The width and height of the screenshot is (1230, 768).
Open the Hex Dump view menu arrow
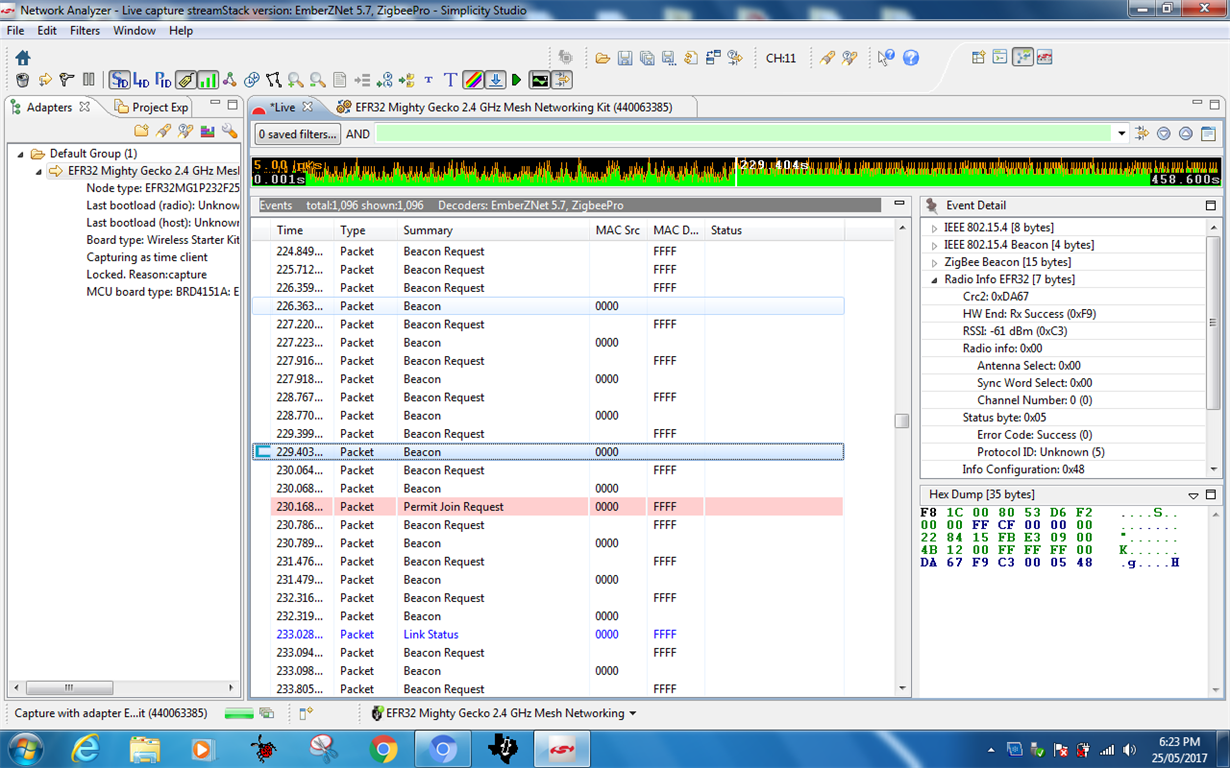pos(1193,495)
